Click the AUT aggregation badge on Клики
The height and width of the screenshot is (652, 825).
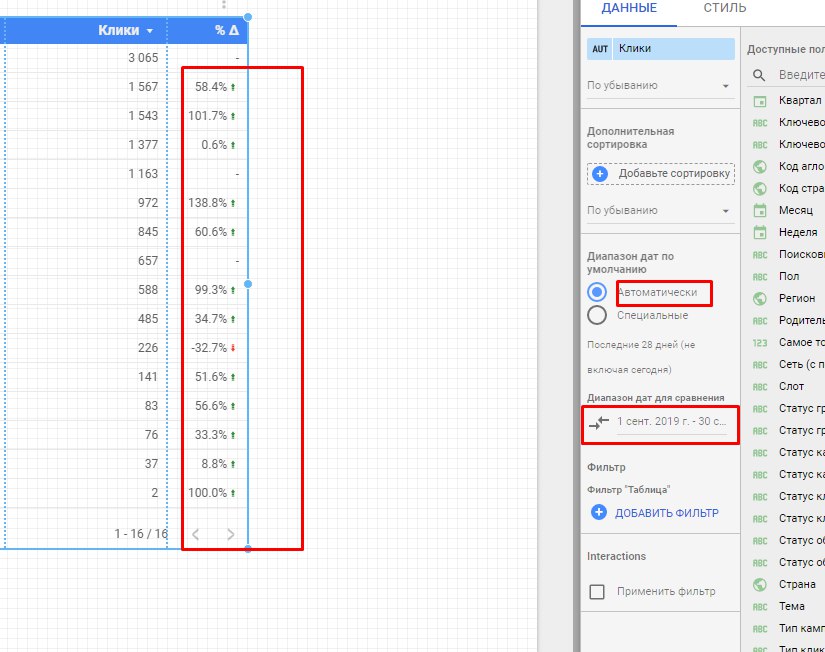click(x=600, y=49)
